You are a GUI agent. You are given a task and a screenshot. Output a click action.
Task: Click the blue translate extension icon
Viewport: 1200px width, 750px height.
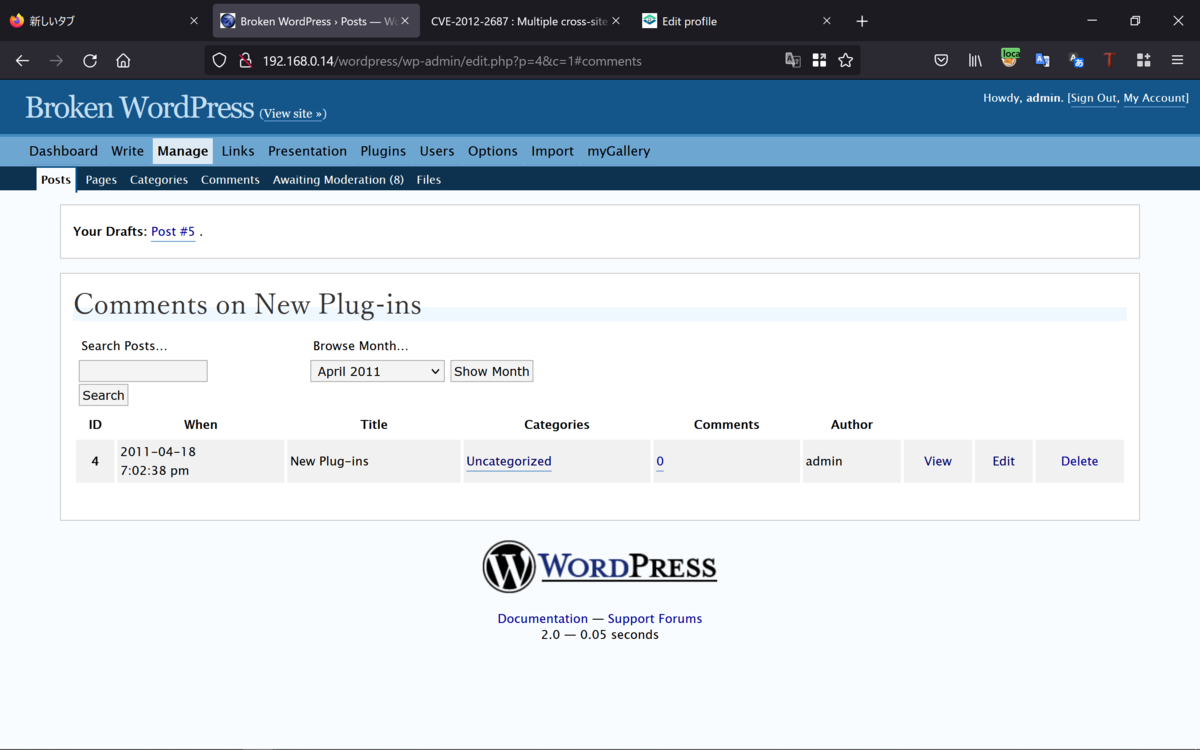[1043, 61]
